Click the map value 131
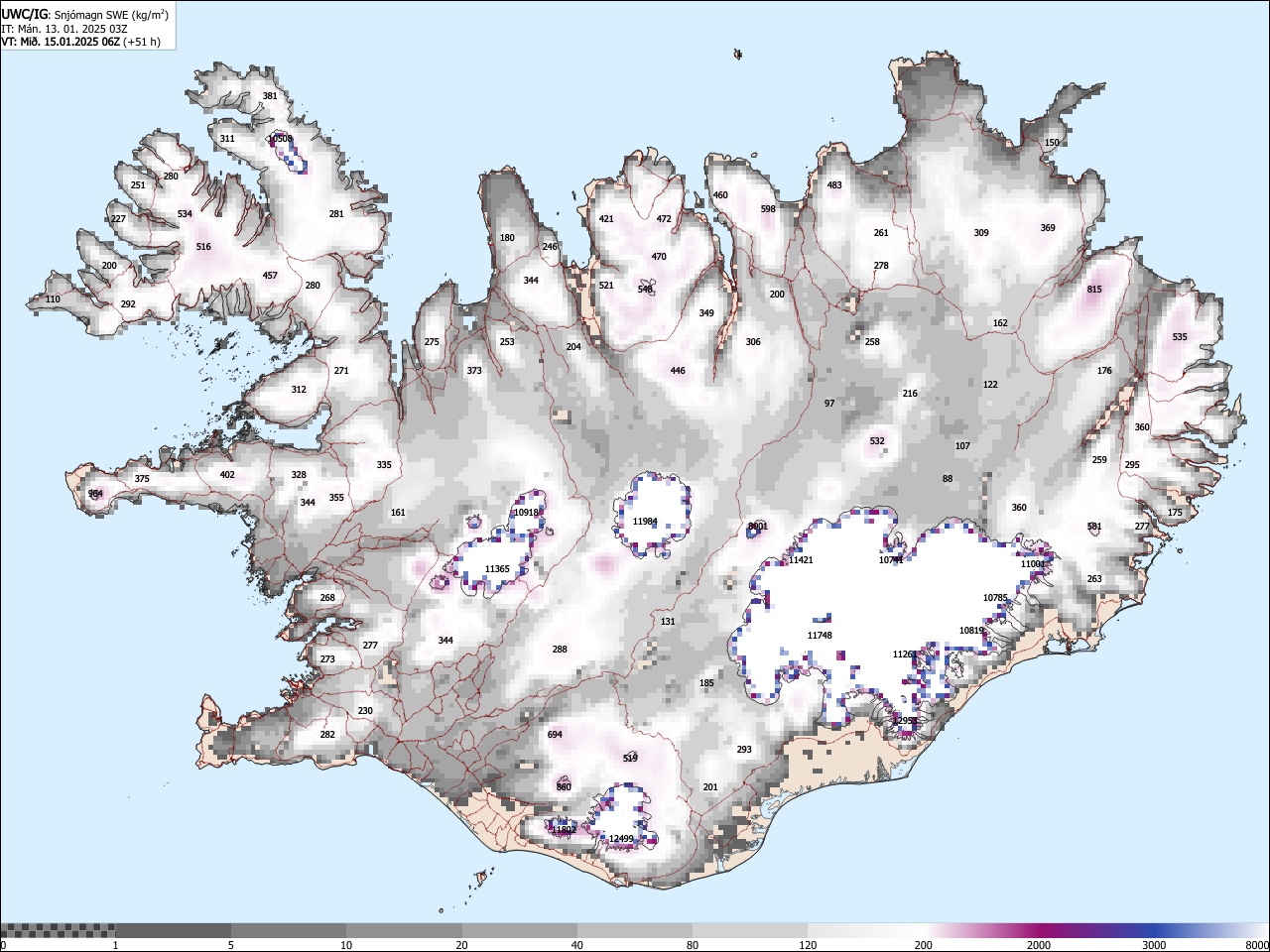Screen dimensions: 1270x952 coord(668,622)
